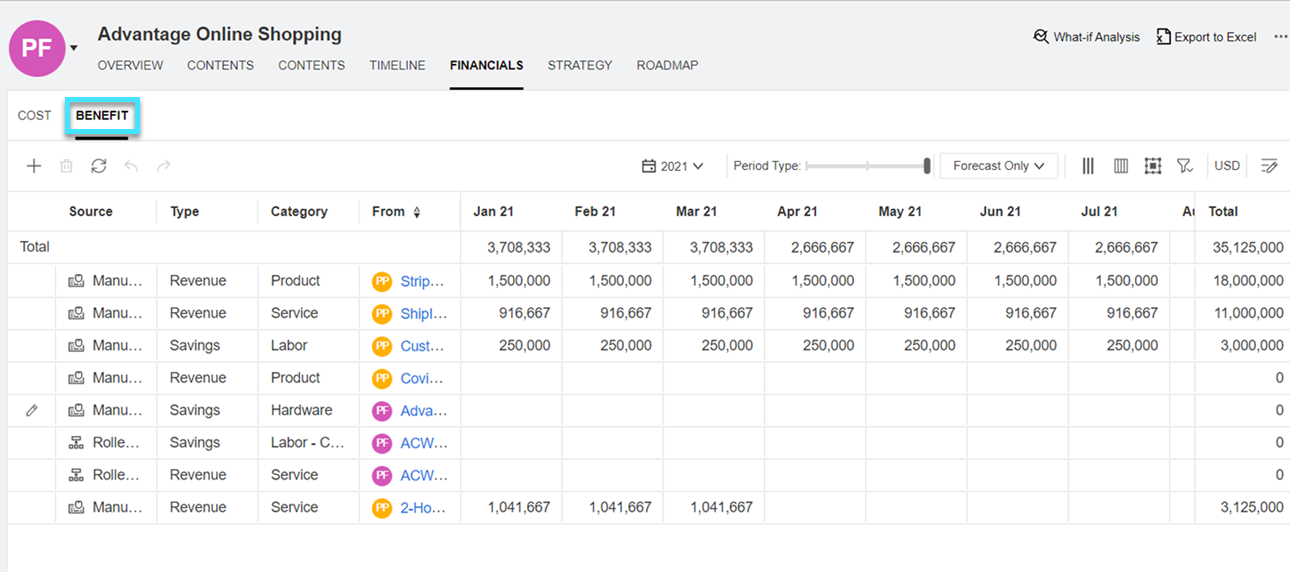Click the orange PP avatar beside 2-Ho link
Screen dimensions: 1290x572
tap(382, 507)
